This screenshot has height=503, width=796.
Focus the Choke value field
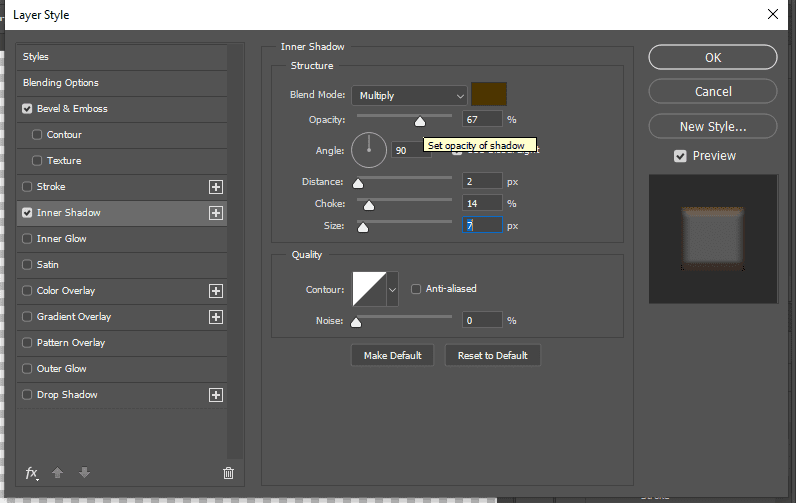pos(482,203)
